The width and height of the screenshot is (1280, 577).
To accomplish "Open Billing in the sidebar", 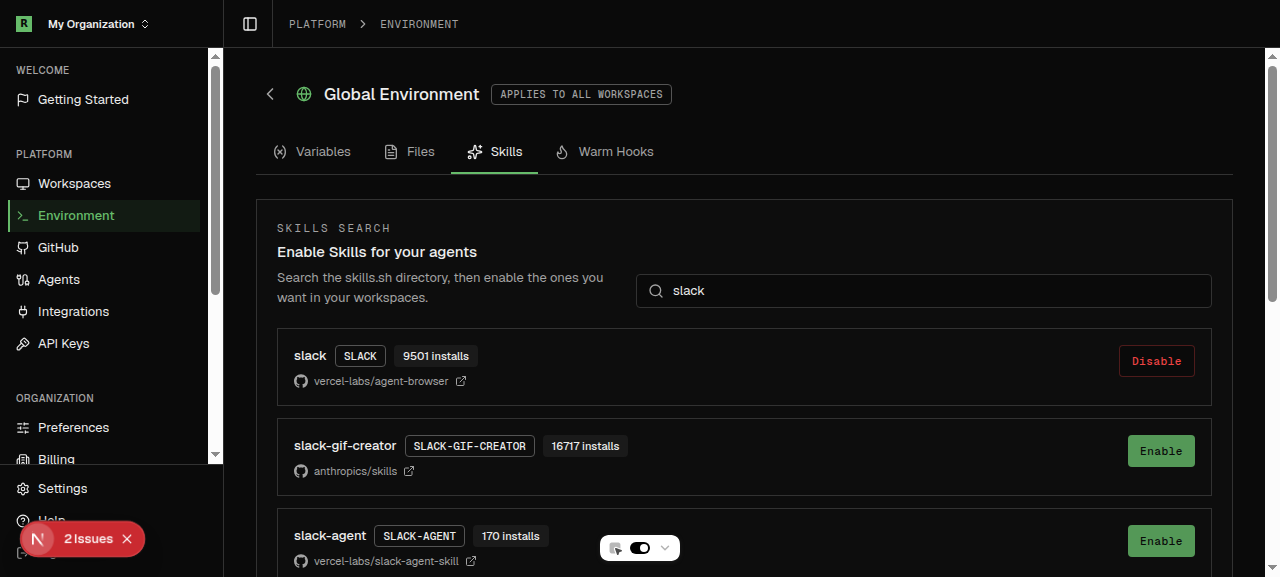I will click(x=104, y=459).
